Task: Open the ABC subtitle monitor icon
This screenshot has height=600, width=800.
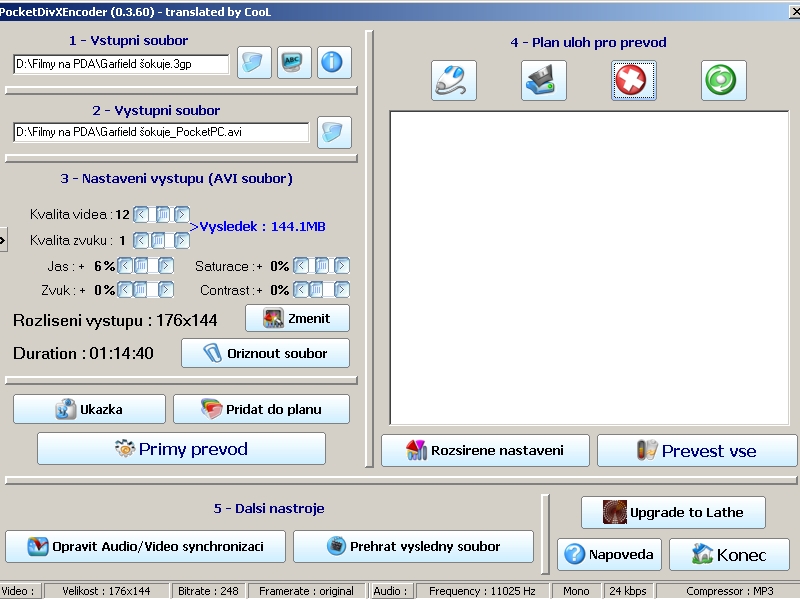Action: coord(294,63)
